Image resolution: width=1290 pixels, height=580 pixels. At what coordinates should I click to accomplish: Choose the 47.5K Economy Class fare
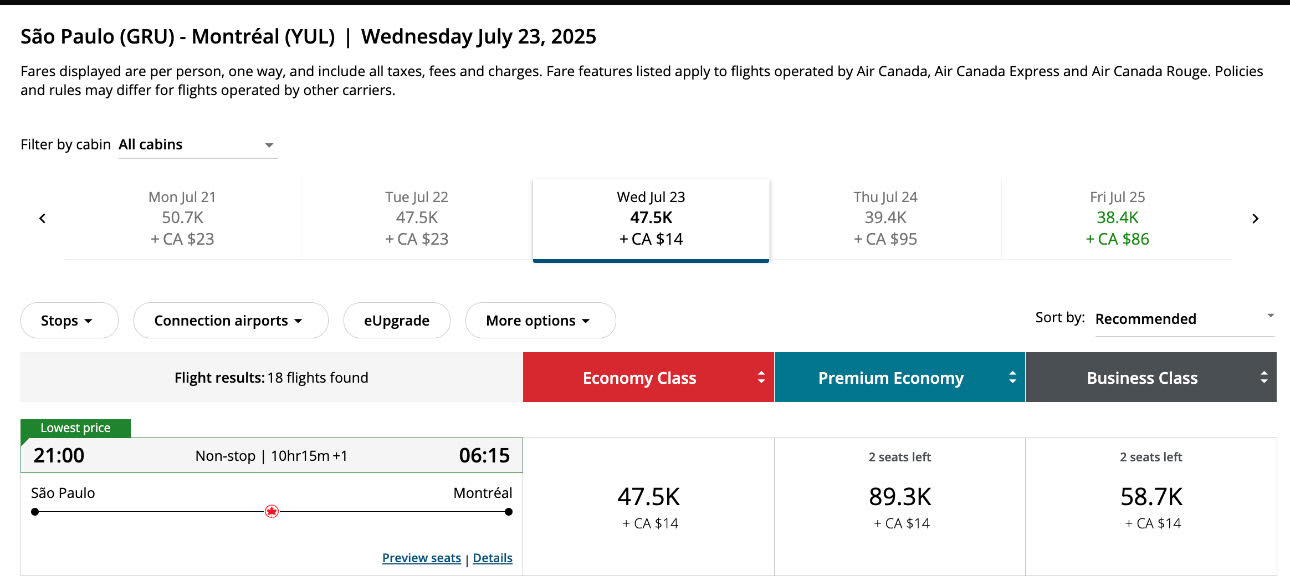(x=648, y=506)
